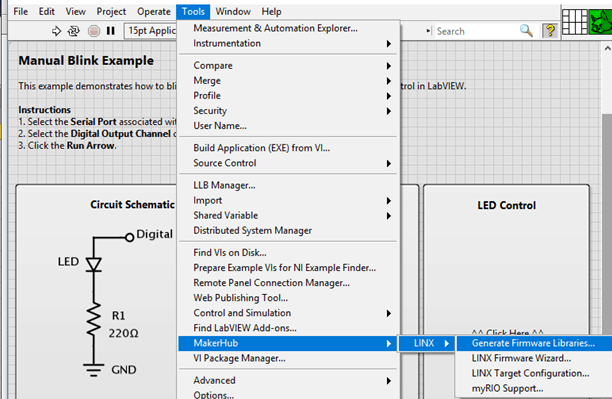This screenshot has width=612, height=399.
Task: Expand the Profile submenu
Action: pos(288,96)
